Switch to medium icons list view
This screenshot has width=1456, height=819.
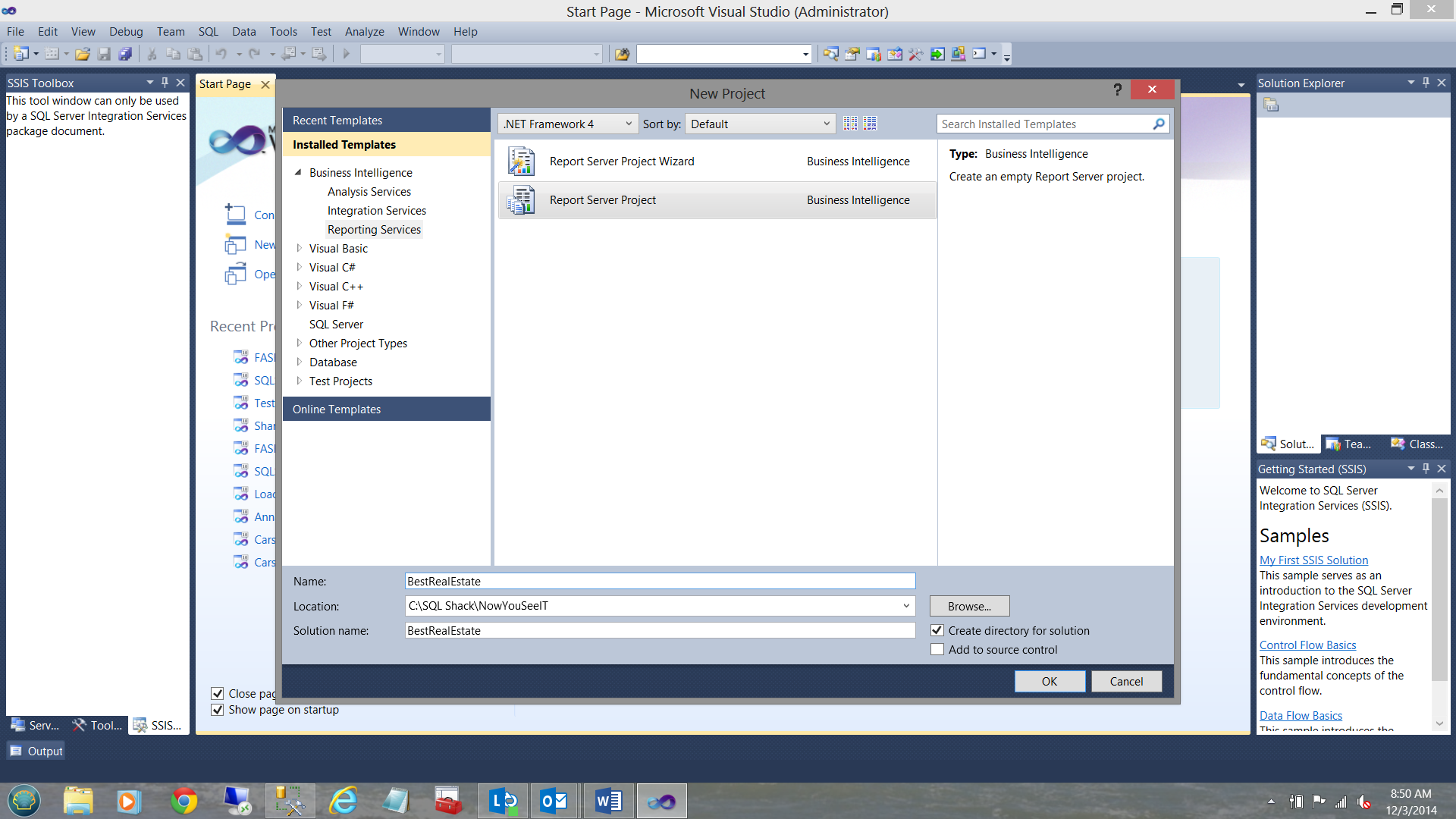point(870,124)
